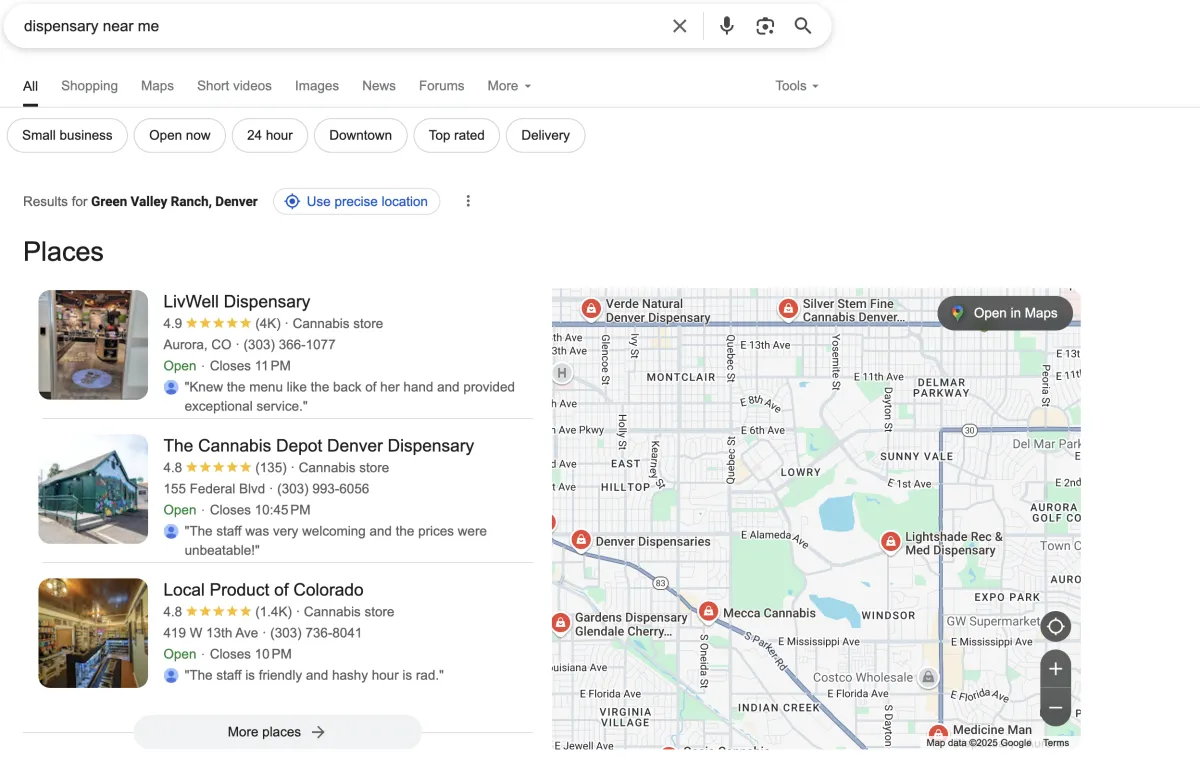1200x784 pixels.
Task: Open the LivWell Dispensary listing title
Action: click(237, 301)
